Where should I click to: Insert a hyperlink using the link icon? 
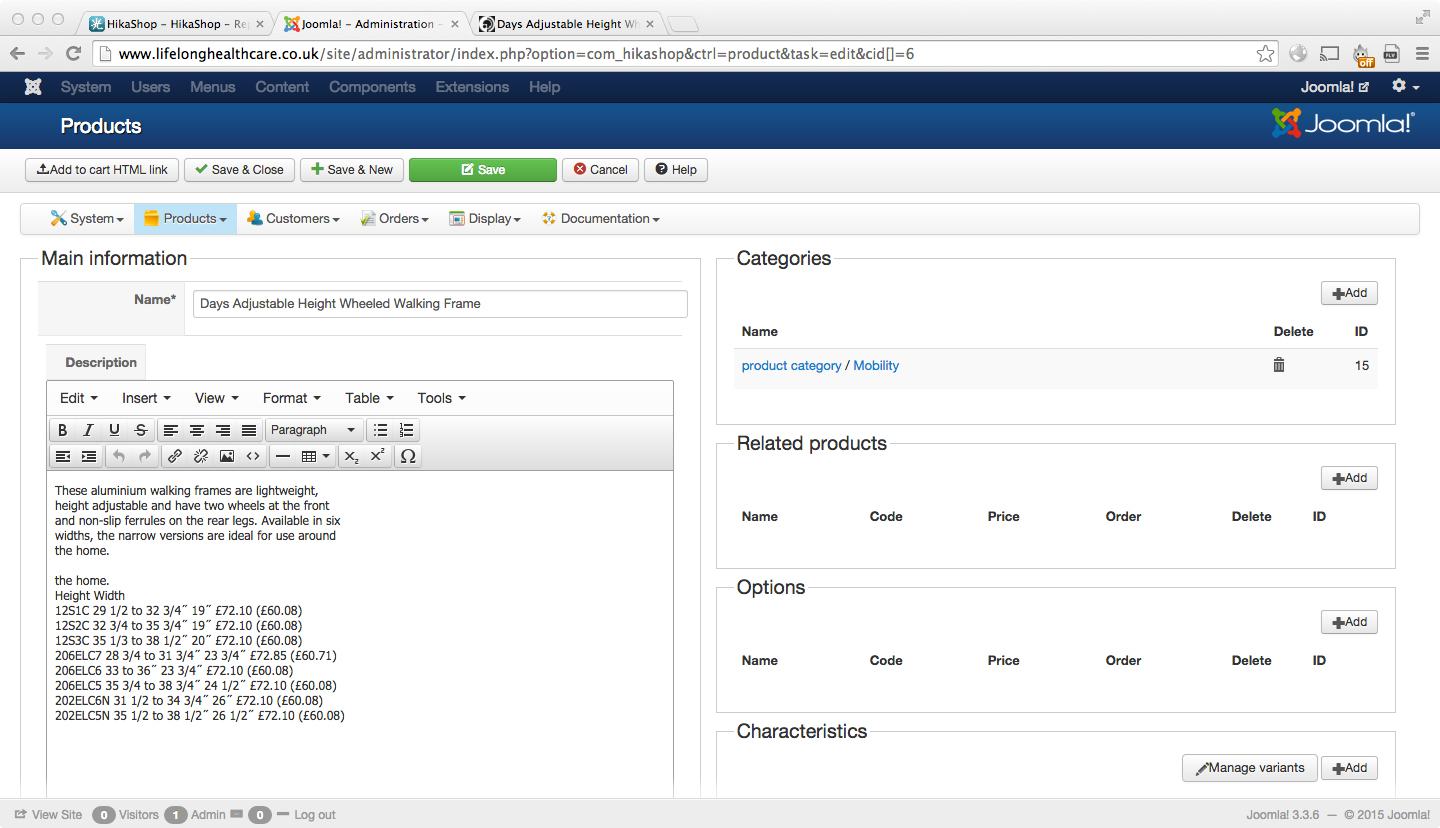pyautogui.click(x=175, y=456)
